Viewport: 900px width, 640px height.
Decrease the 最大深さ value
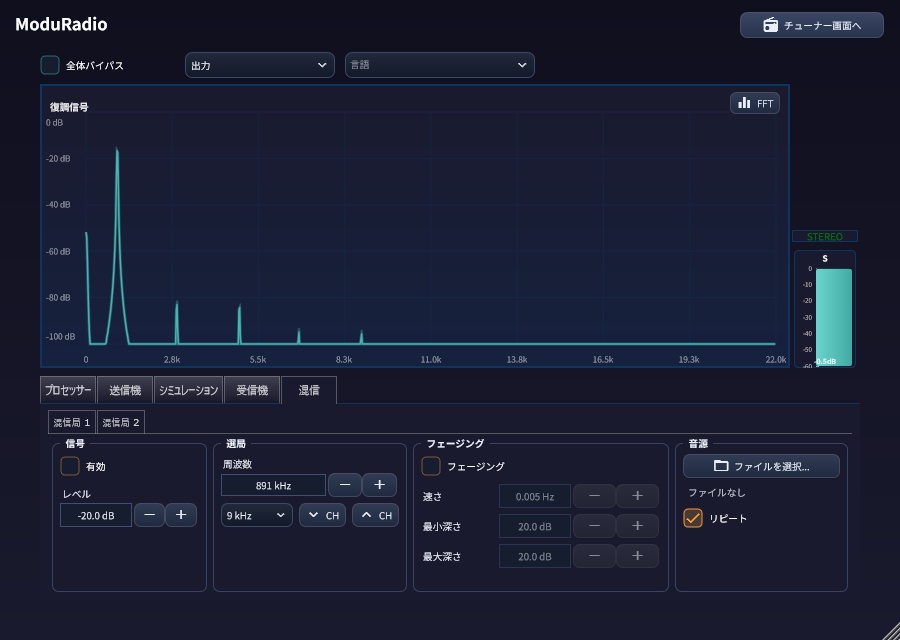pos(595,556)
